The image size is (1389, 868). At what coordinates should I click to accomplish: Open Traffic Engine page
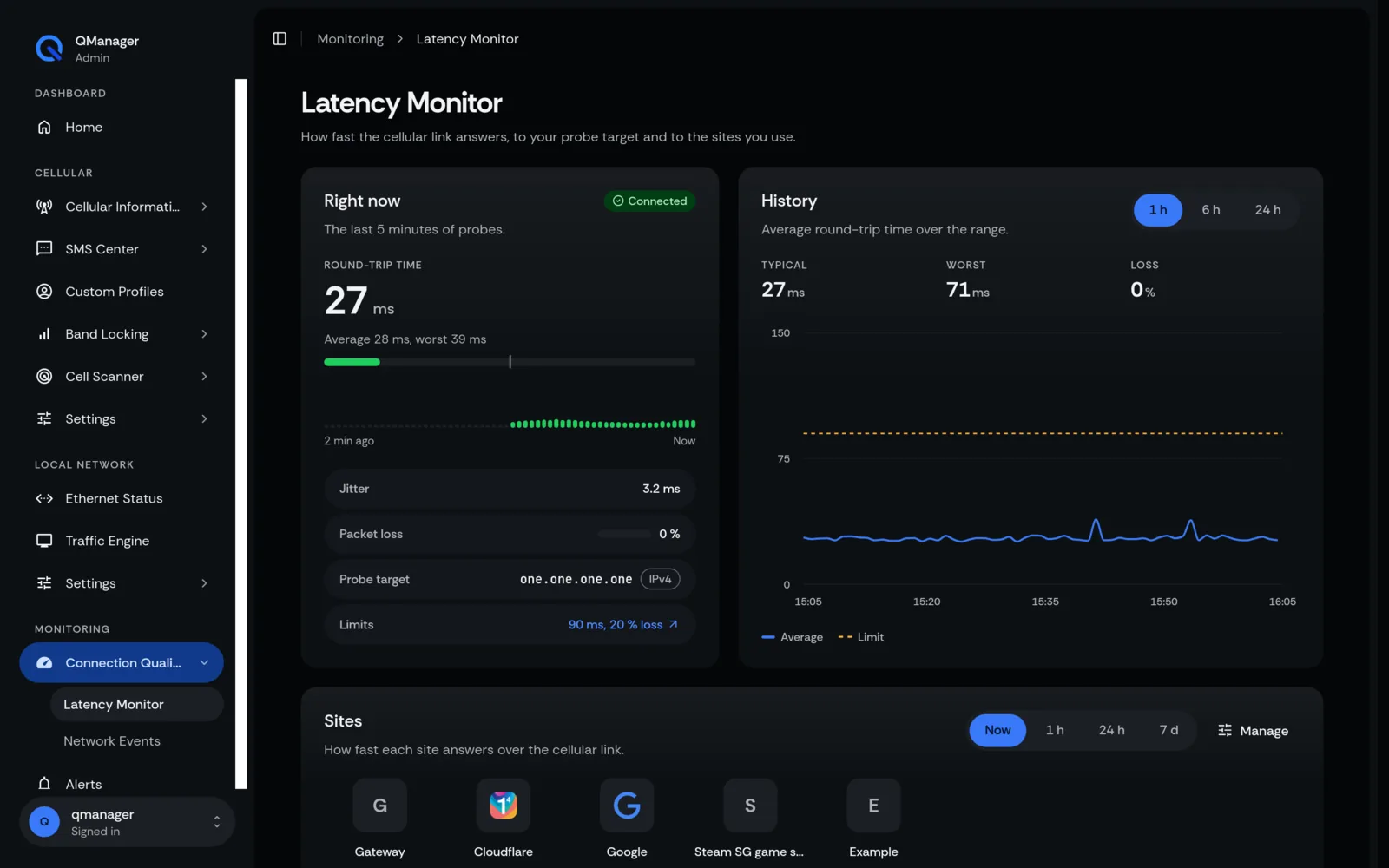(122, 541)
